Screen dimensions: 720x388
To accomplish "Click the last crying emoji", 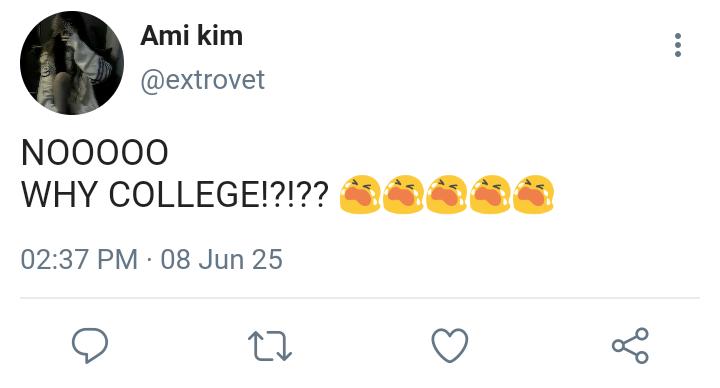I will [533, 194].
